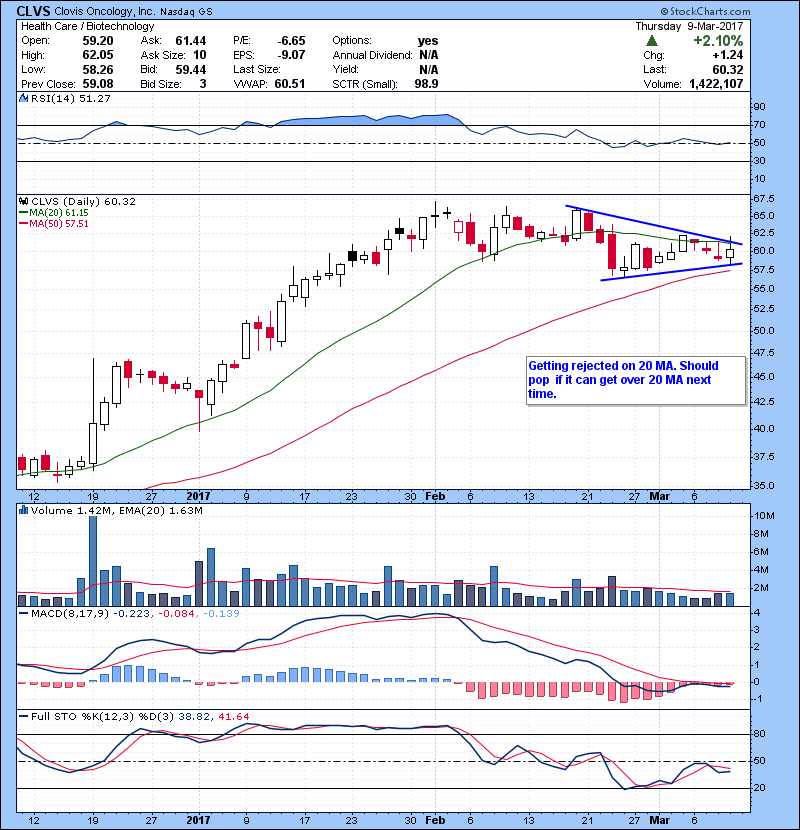Image resolution: width=800 pixels, height=830 pixels.
Task: Click the RSI 70 overbought axis label
Action: coord(760,125)
